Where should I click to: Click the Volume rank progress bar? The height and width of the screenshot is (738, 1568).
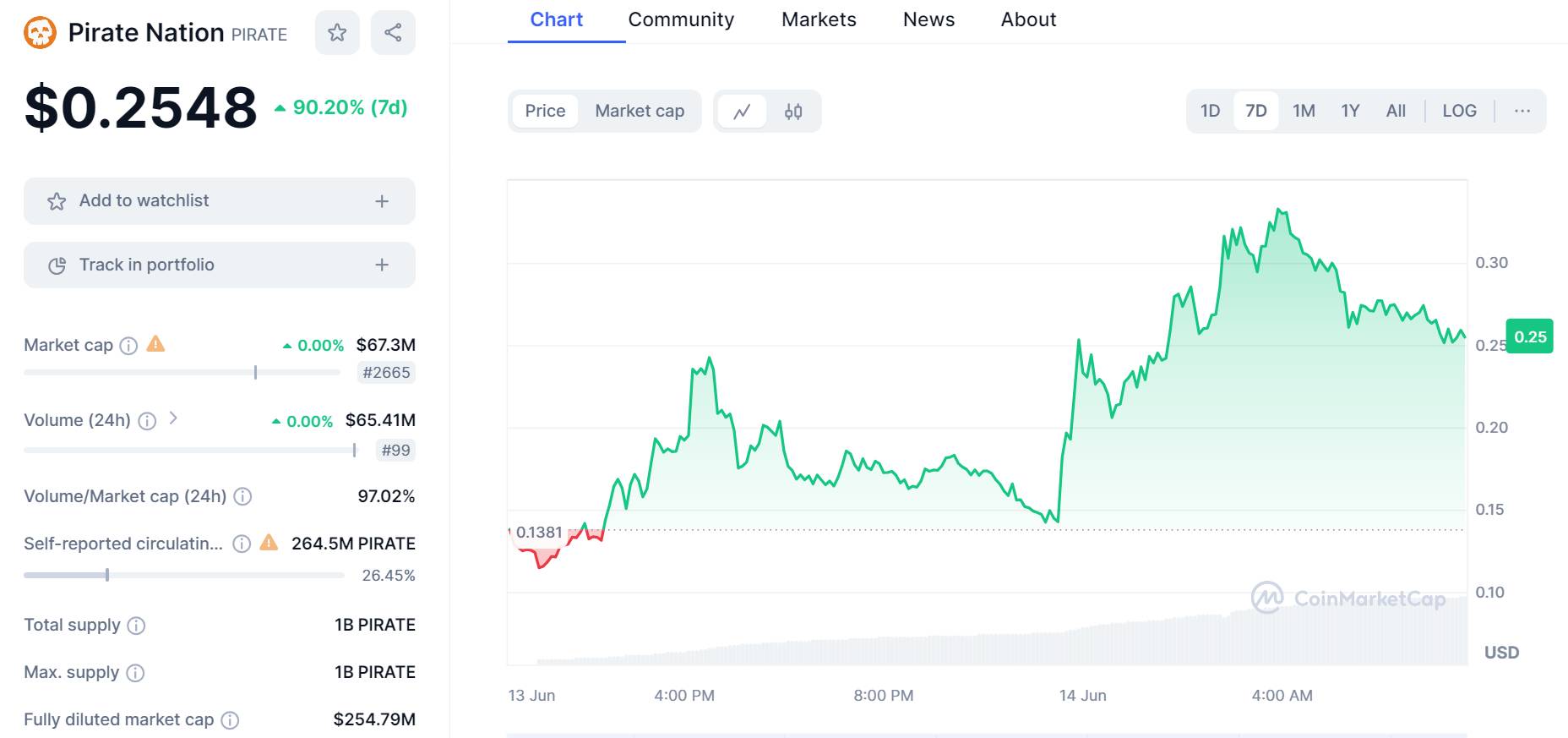point(190,451)
